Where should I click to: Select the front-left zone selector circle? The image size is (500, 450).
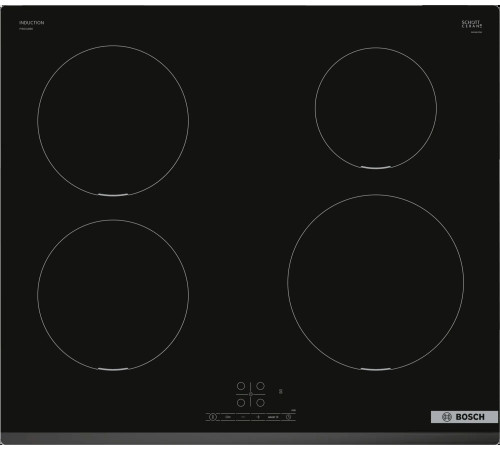(x=241, y=403)
